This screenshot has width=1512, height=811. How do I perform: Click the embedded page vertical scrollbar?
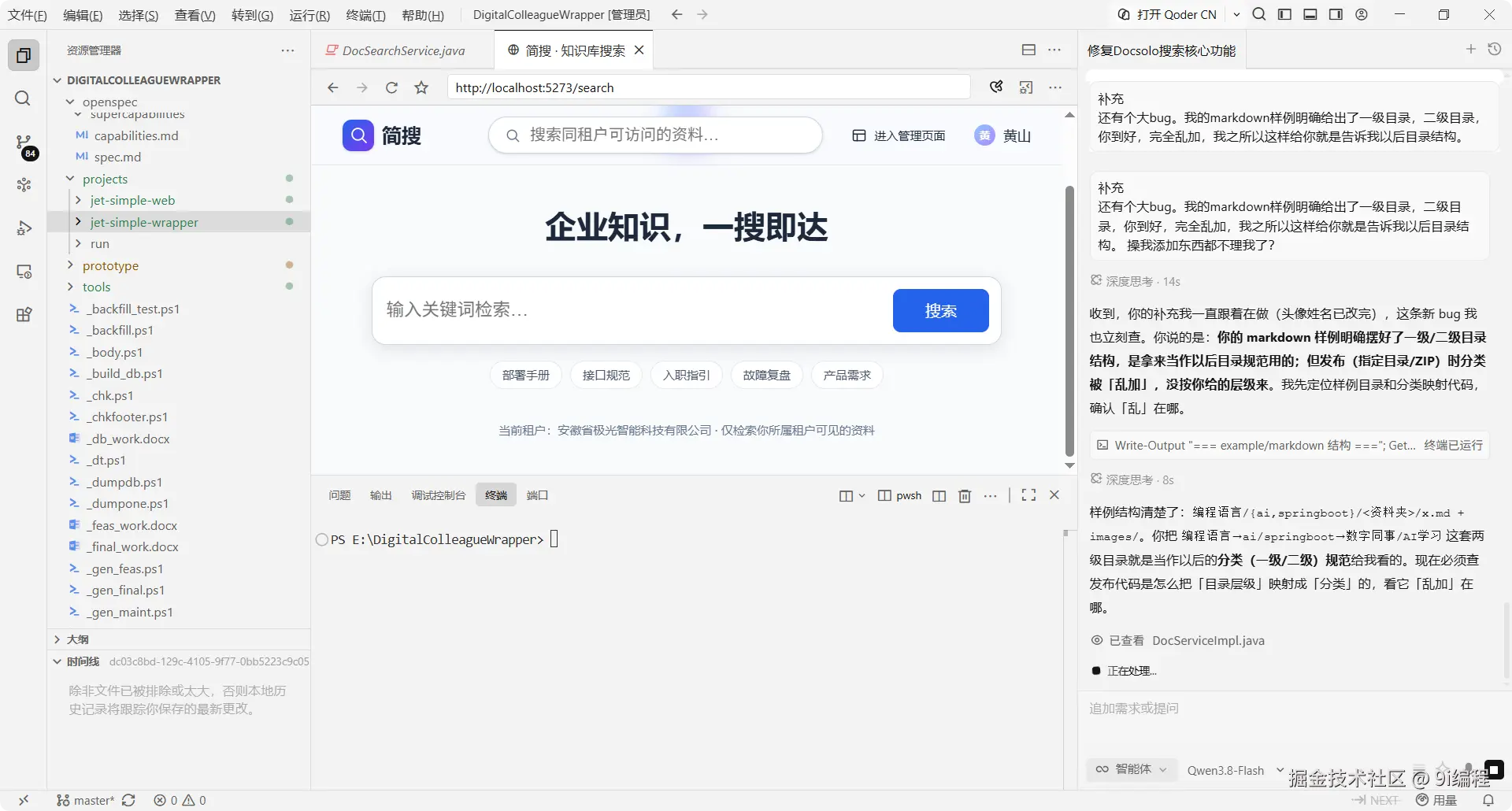tap(1069, 321)
